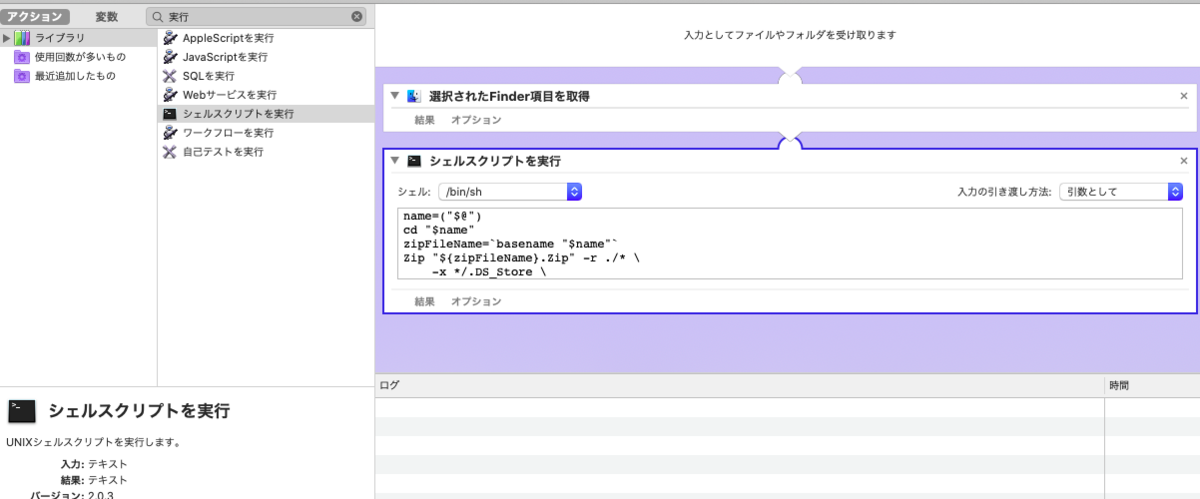This screenshot has height=499, width=1200.
Task: Expand the ライブラリ disclosure triangle
Action: (x=7, y=38)
